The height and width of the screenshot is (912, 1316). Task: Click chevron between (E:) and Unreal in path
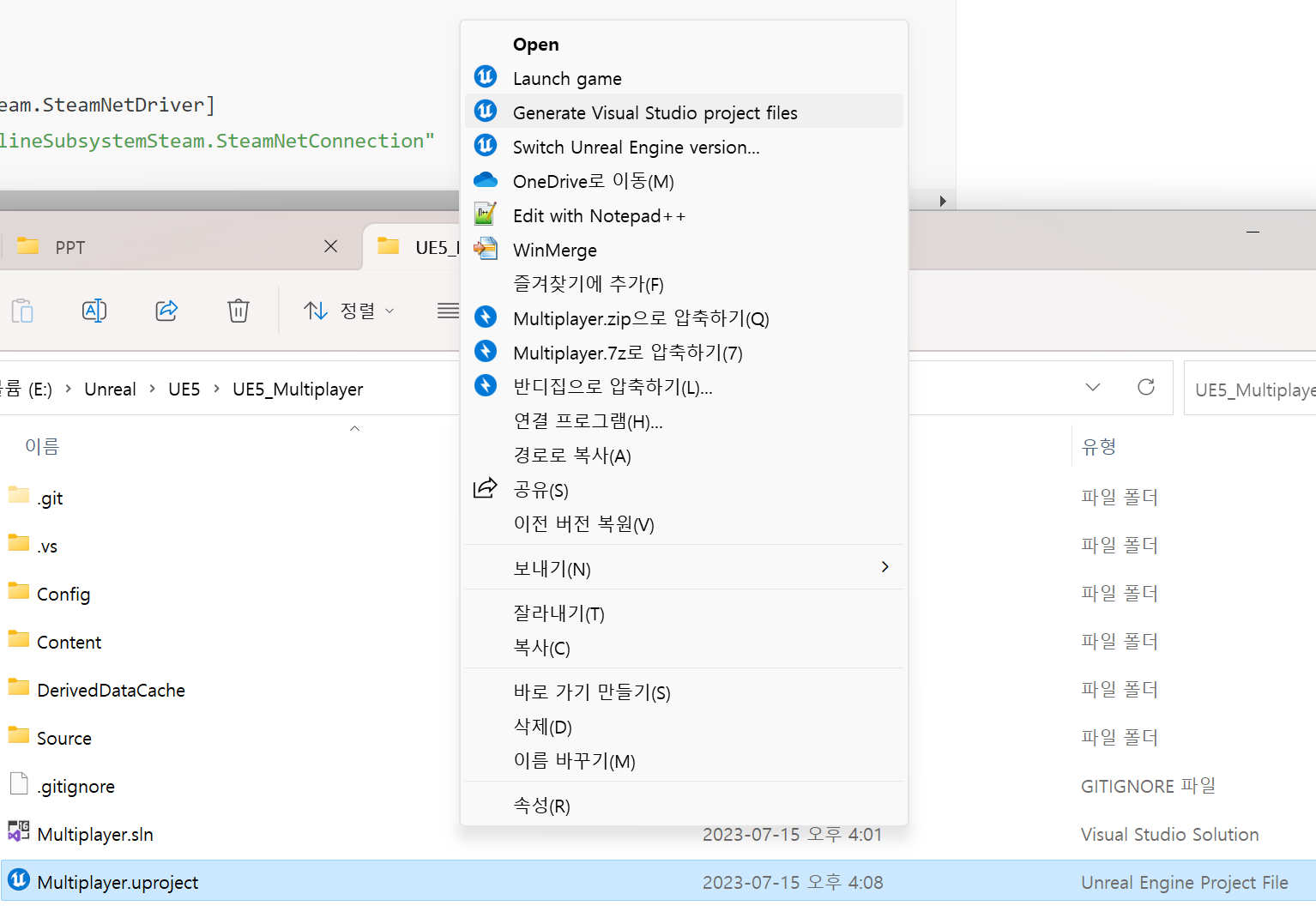pos(68,389)
